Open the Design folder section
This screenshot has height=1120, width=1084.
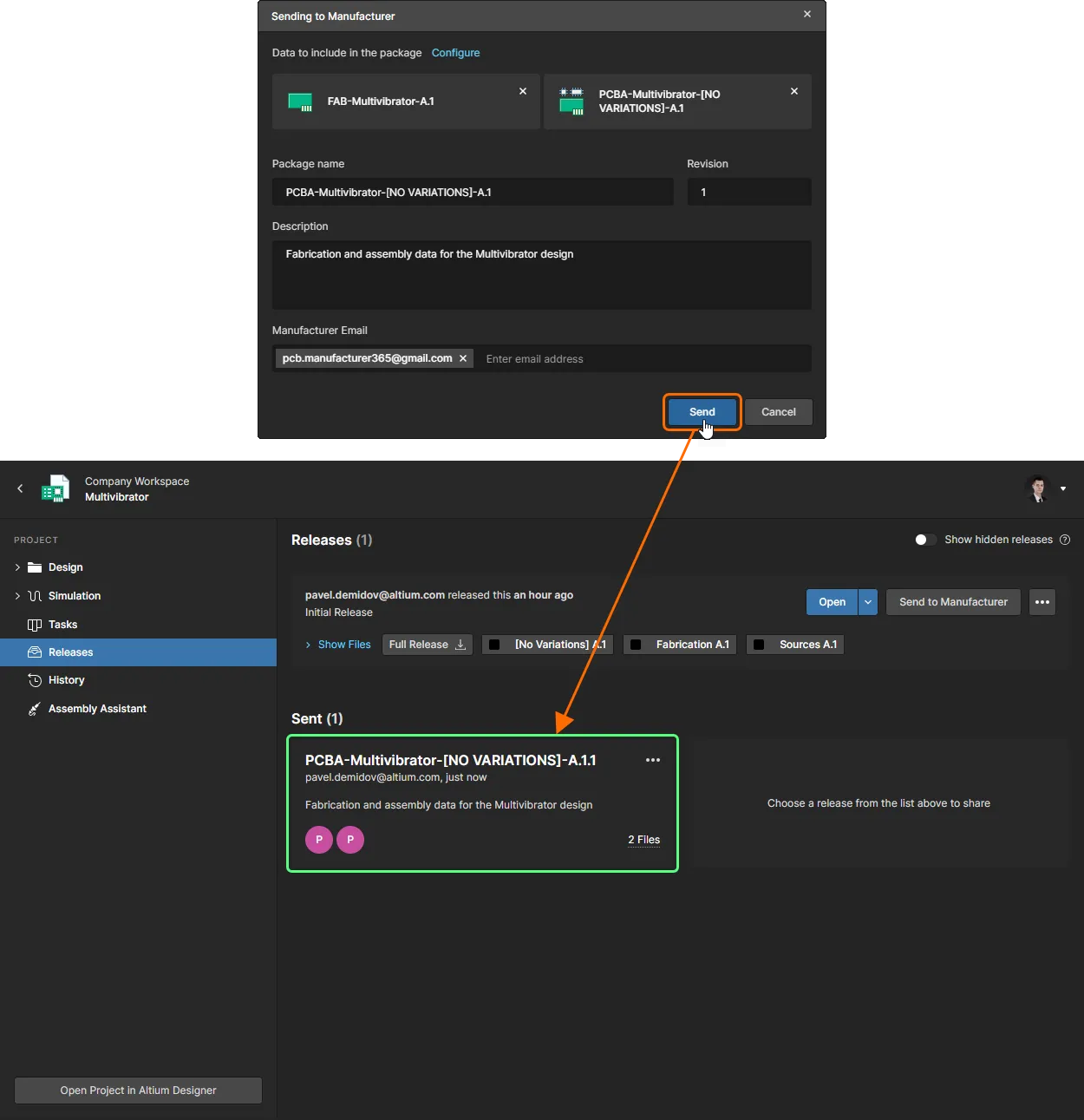(x=66, y=567)
